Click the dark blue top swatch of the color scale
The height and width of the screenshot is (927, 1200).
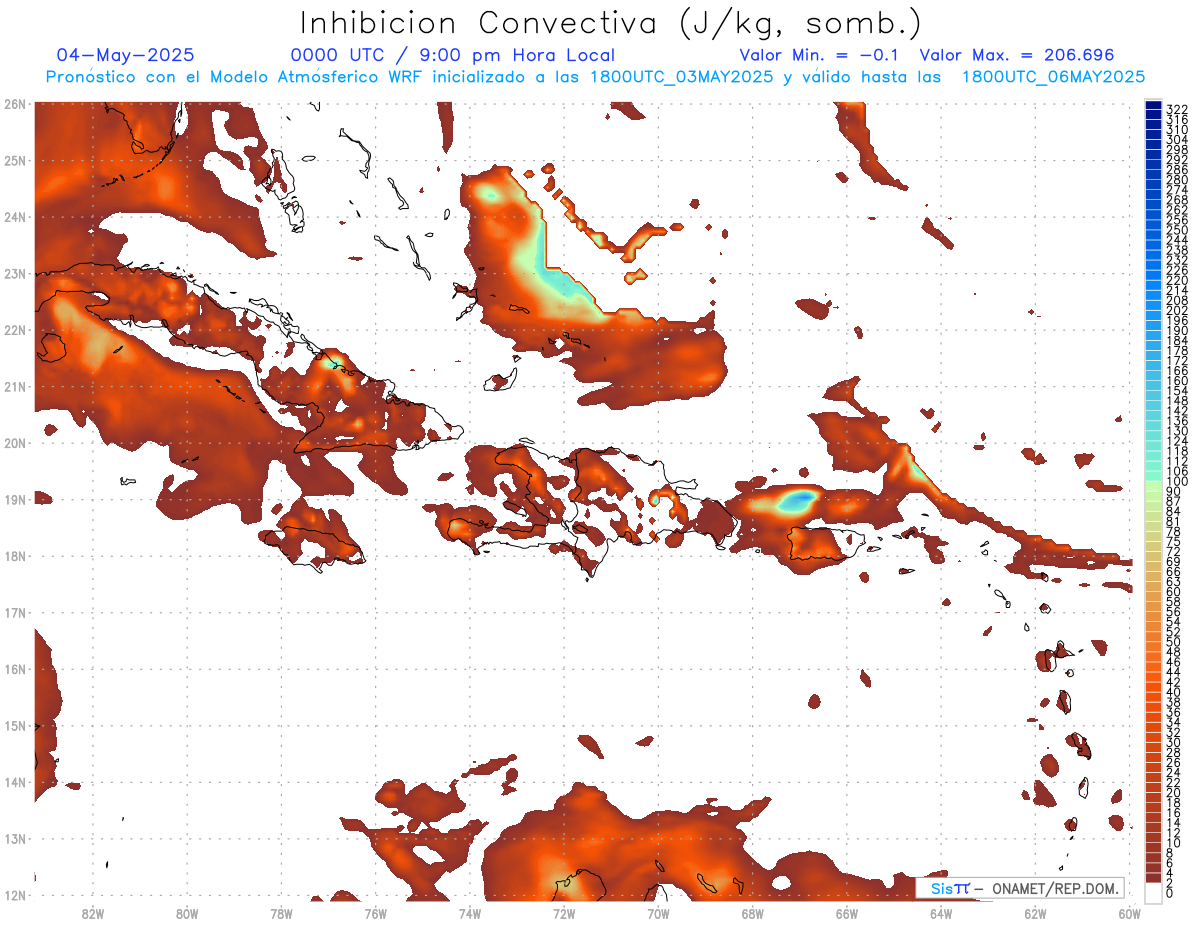tap(1154, 105)
